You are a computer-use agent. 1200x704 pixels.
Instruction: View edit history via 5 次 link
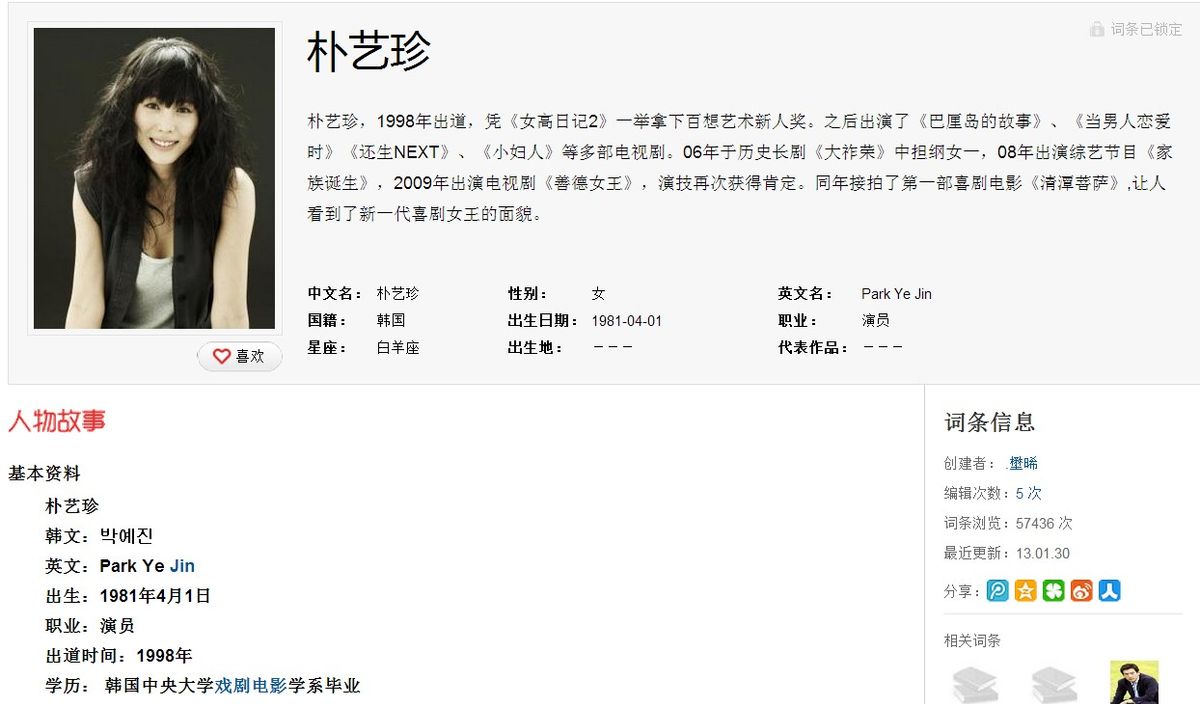coord(1028,493)
